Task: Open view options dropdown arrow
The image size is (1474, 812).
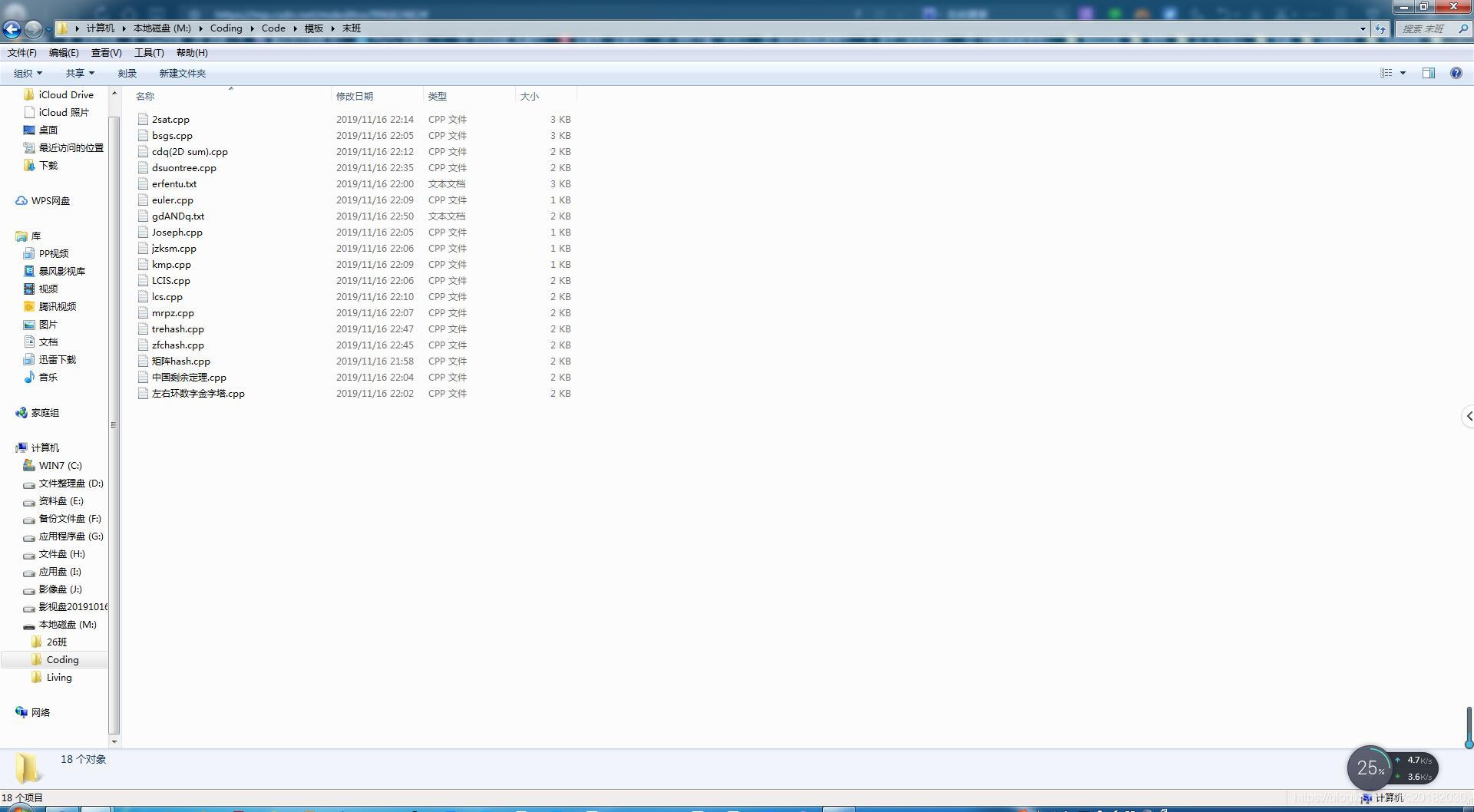Action: coord(1403,73)
